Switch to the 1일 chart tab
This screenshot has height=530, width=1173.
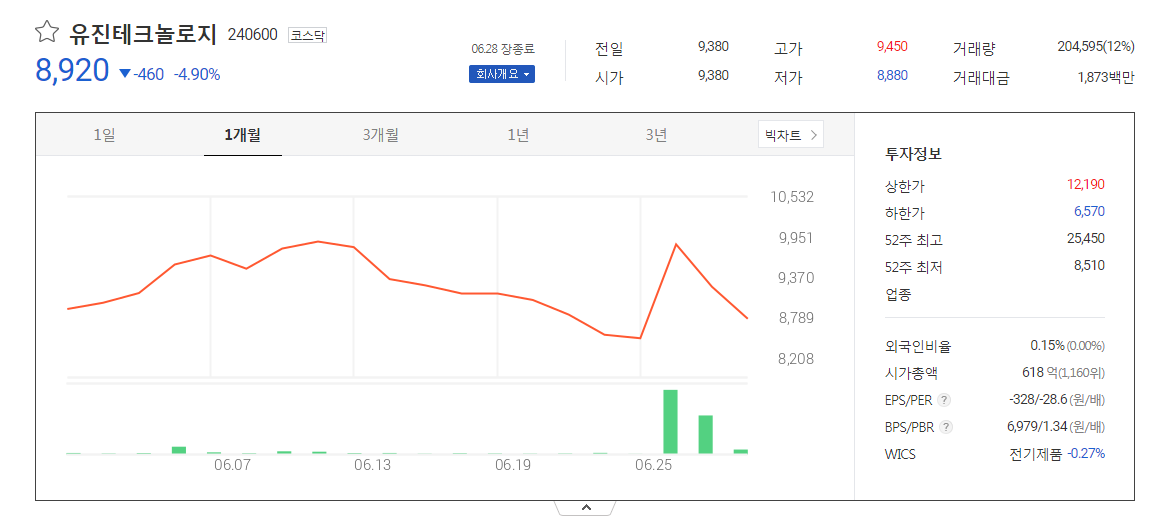pos(105,135)
